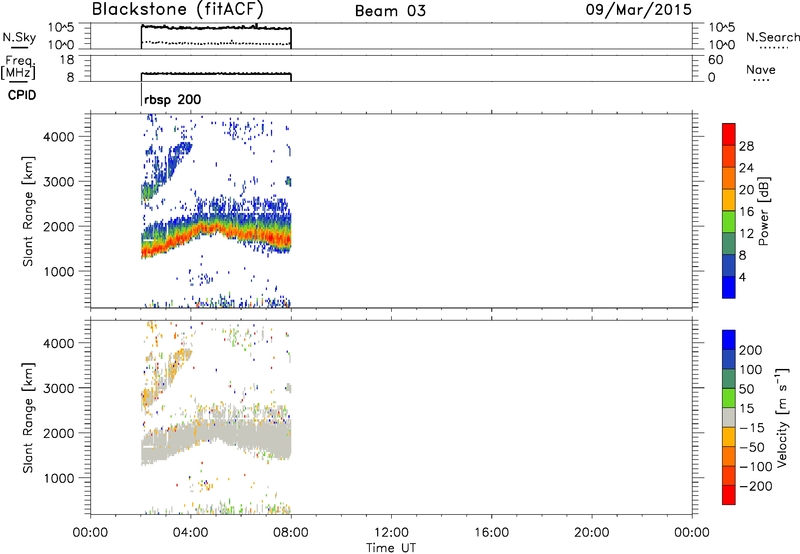Click "Slant Range [km]" label of velocity panel
The height and width of the screenshot is (554, 800).
tap(28, 418)
